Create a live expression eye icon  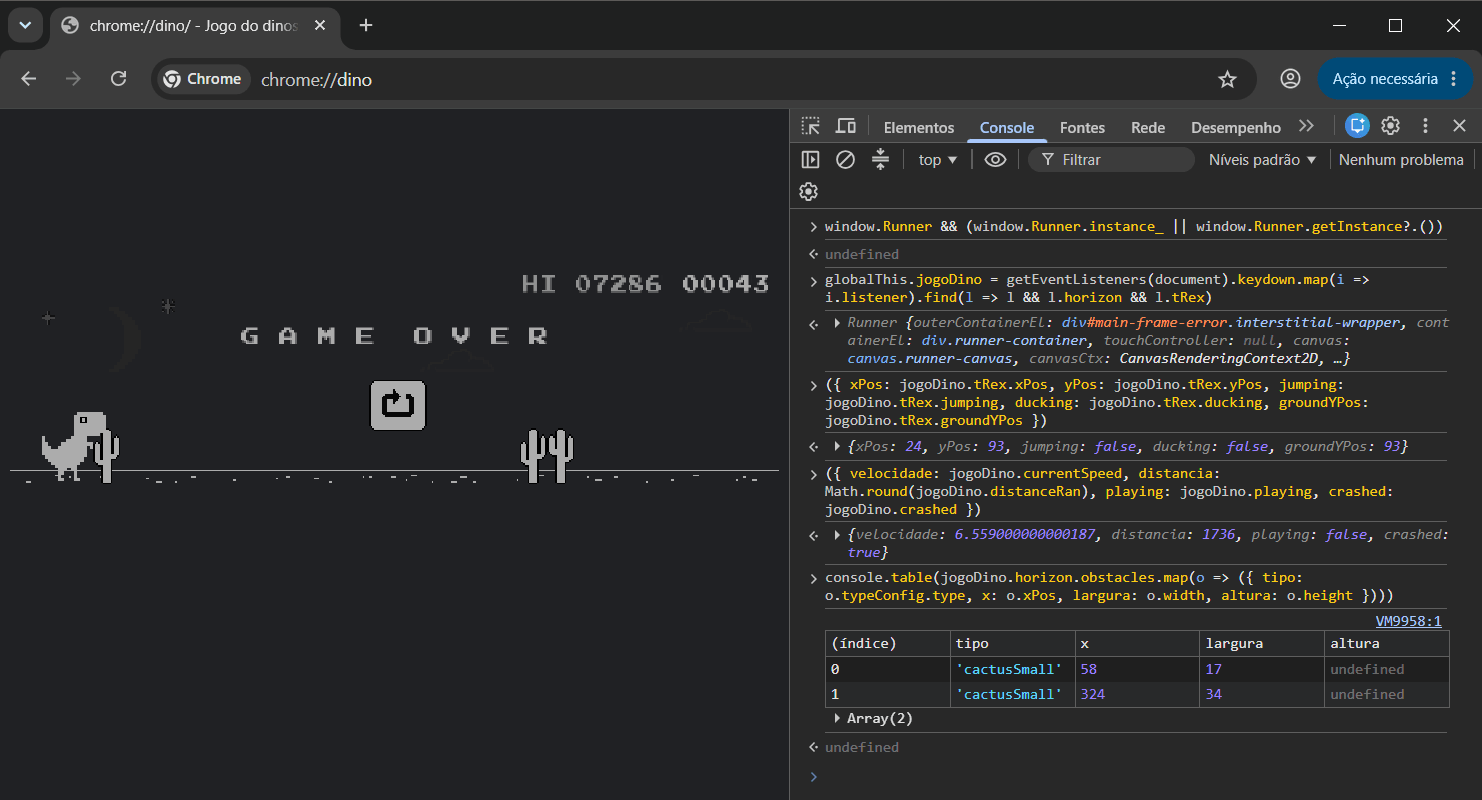pyautogui.click(x=995, y=160)
